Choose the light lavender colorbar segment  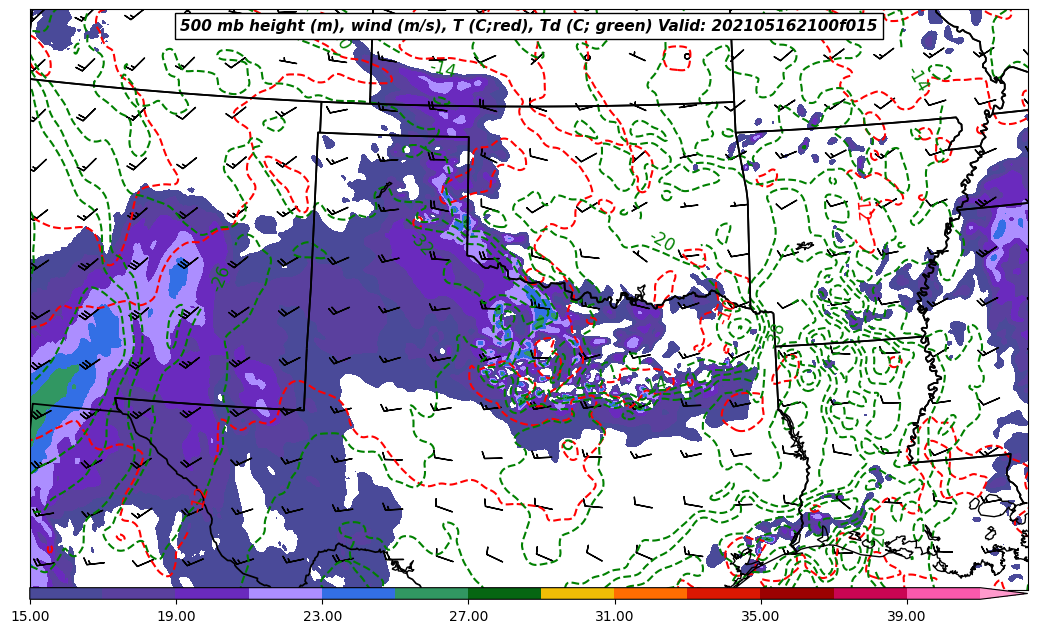tap(285, 593)
